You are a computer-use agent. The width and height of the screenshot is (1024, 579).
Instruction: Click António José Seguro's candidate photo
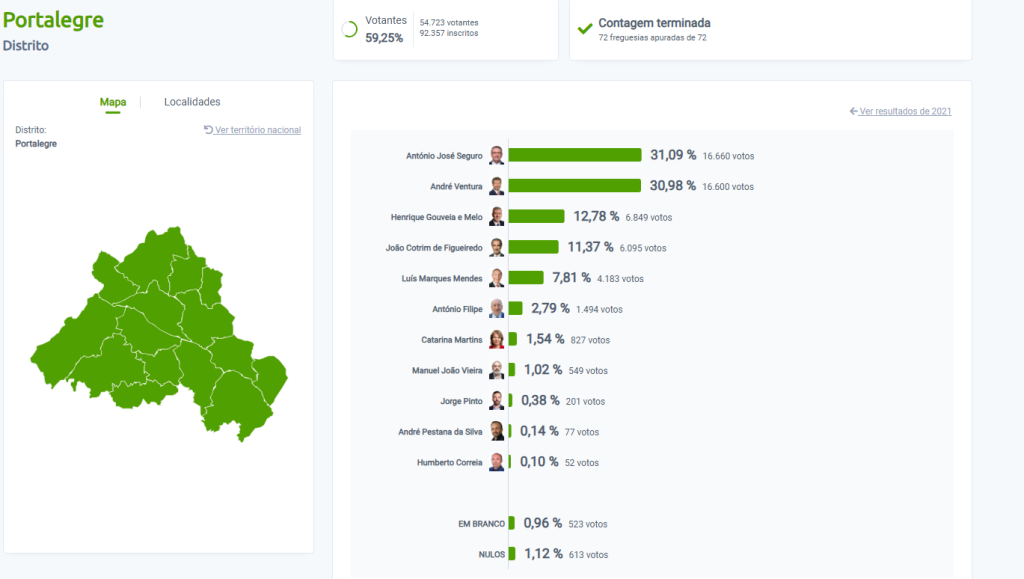click(496, 156)
